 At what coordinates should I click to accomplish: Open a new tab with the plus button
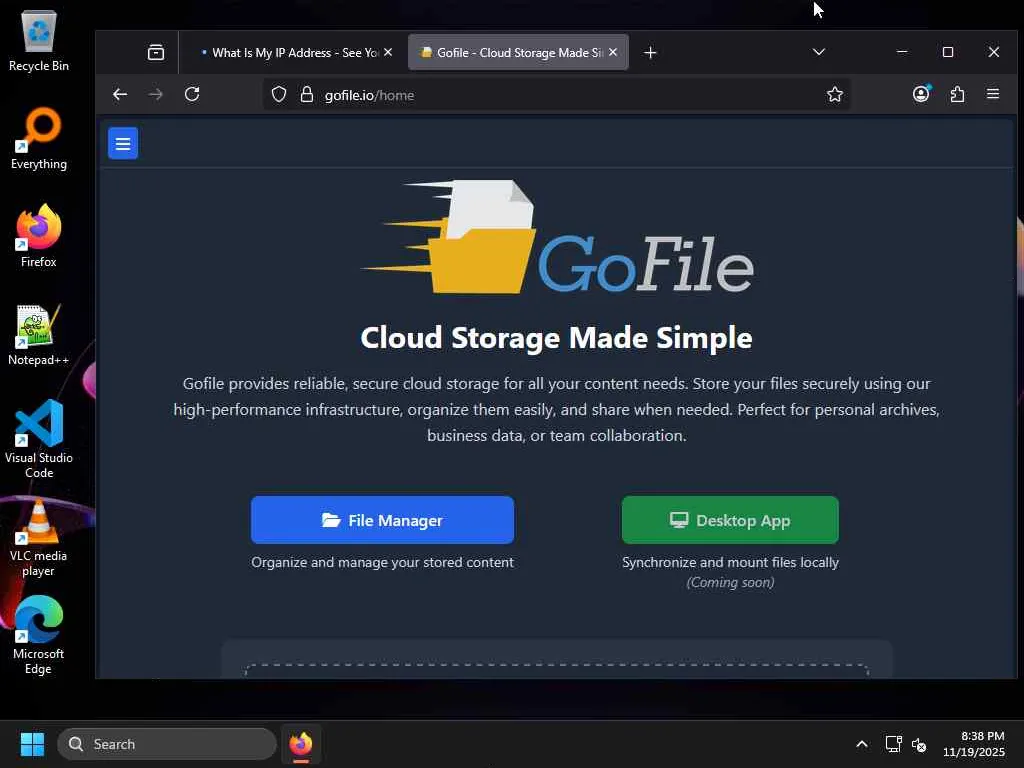pos(650,52)
